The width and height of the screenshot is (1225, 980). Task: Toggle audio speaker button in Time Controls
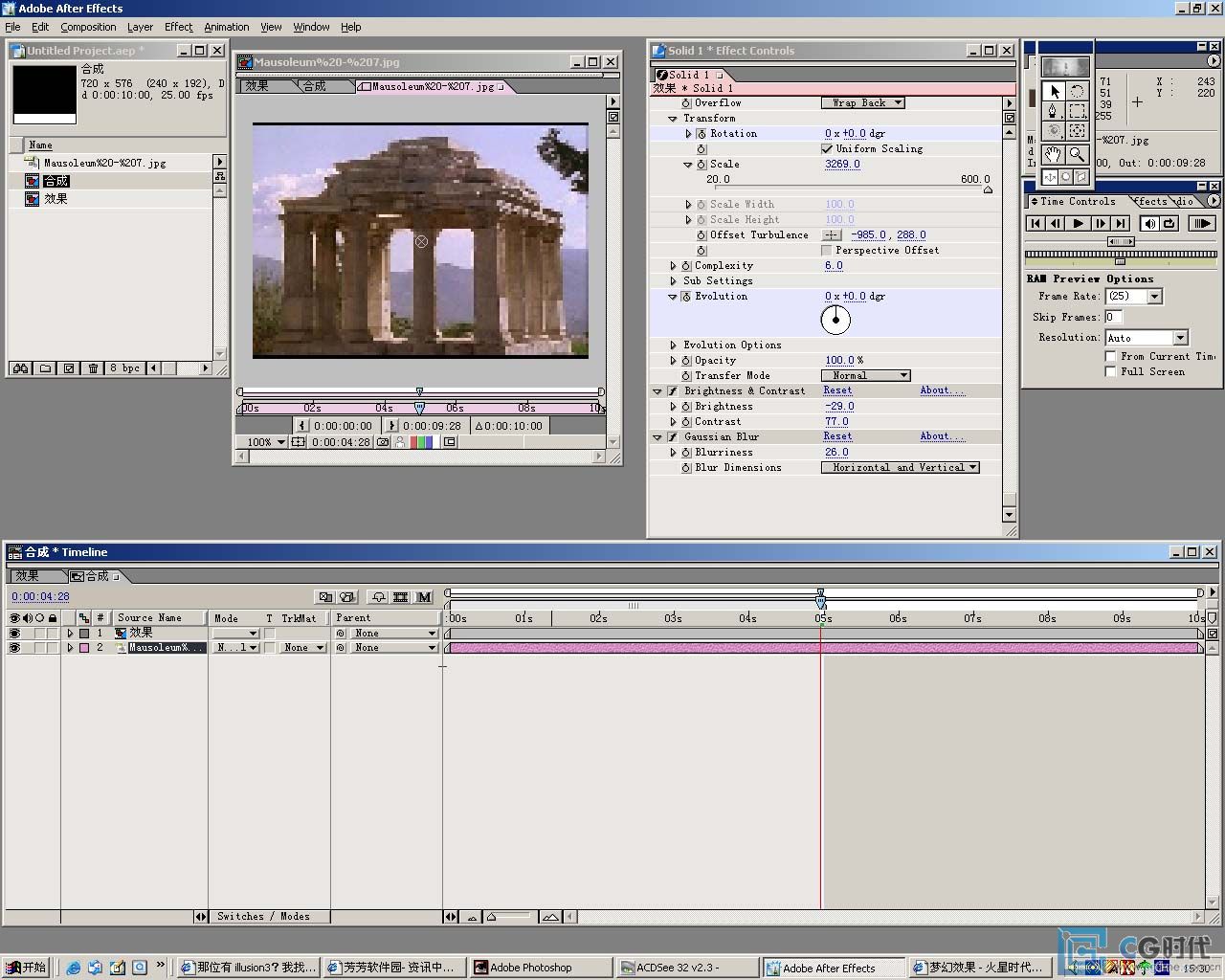[x=1149, y=223]
